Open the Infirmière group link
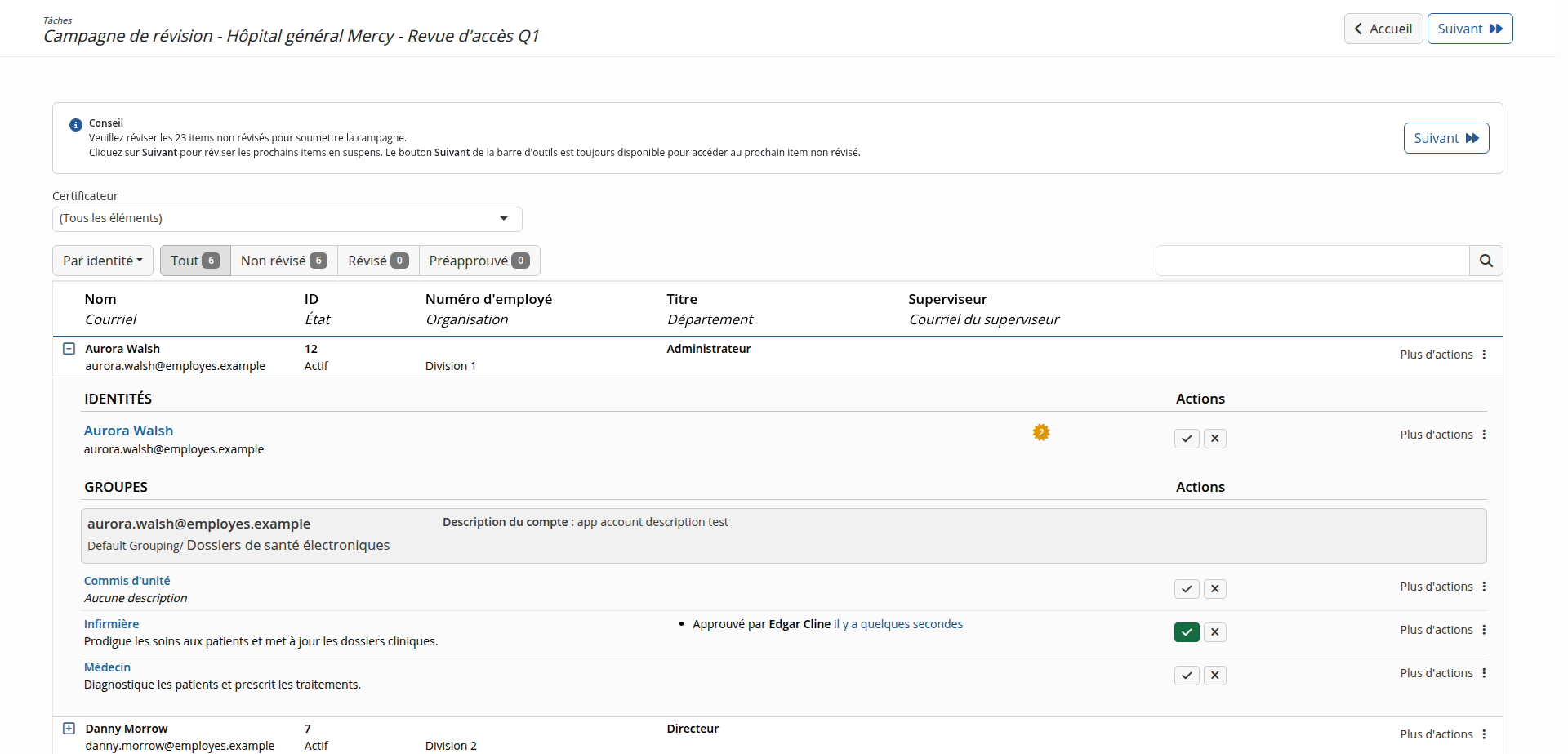 point(112,624)
